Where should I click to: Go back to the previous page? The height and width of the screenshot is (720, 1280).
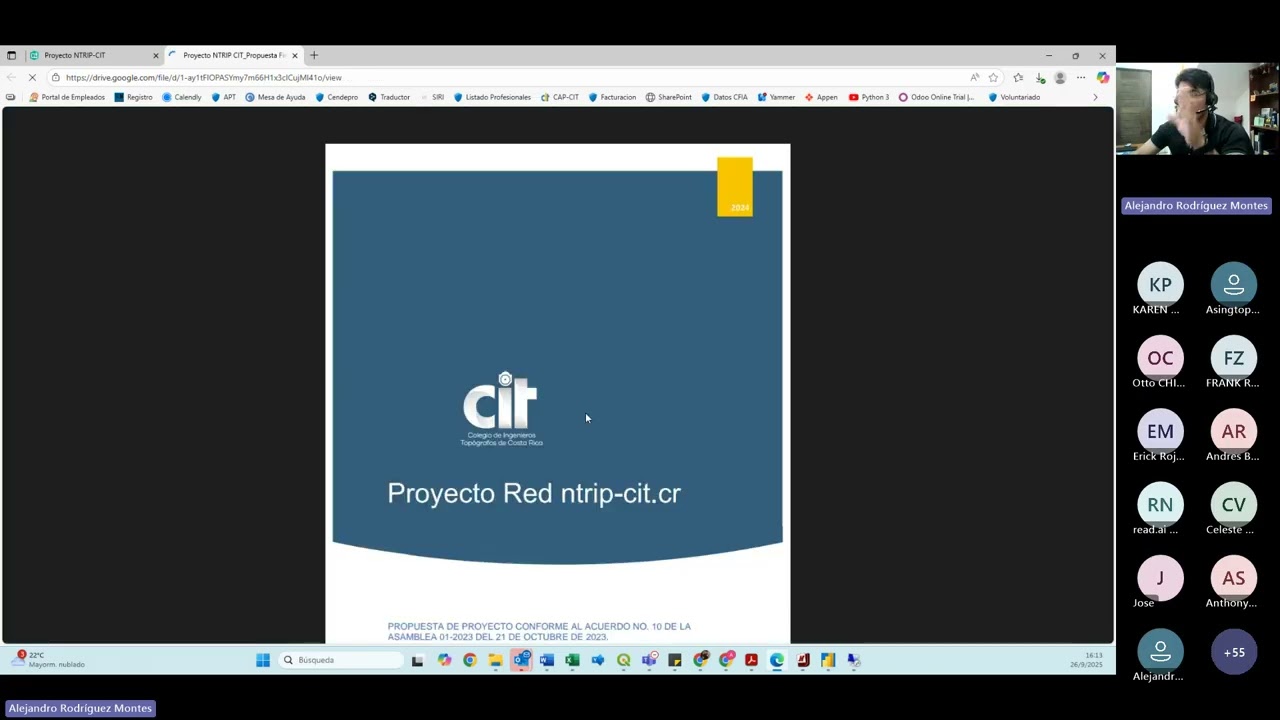tap(11, 77)
